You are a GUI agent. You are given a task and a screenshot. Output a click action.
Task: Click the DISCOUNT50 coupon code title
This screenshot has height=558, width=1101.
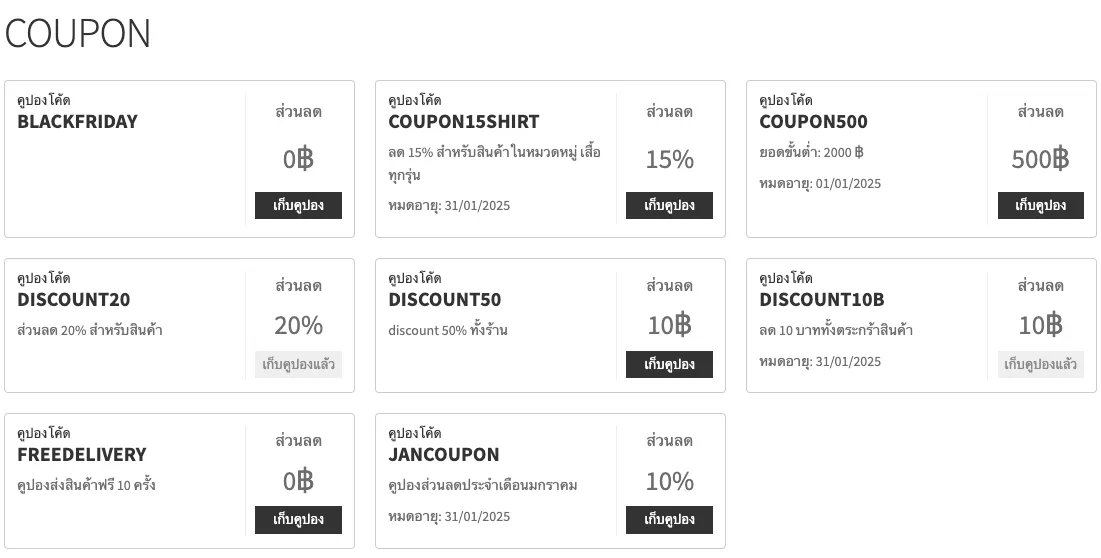[444, 300]
